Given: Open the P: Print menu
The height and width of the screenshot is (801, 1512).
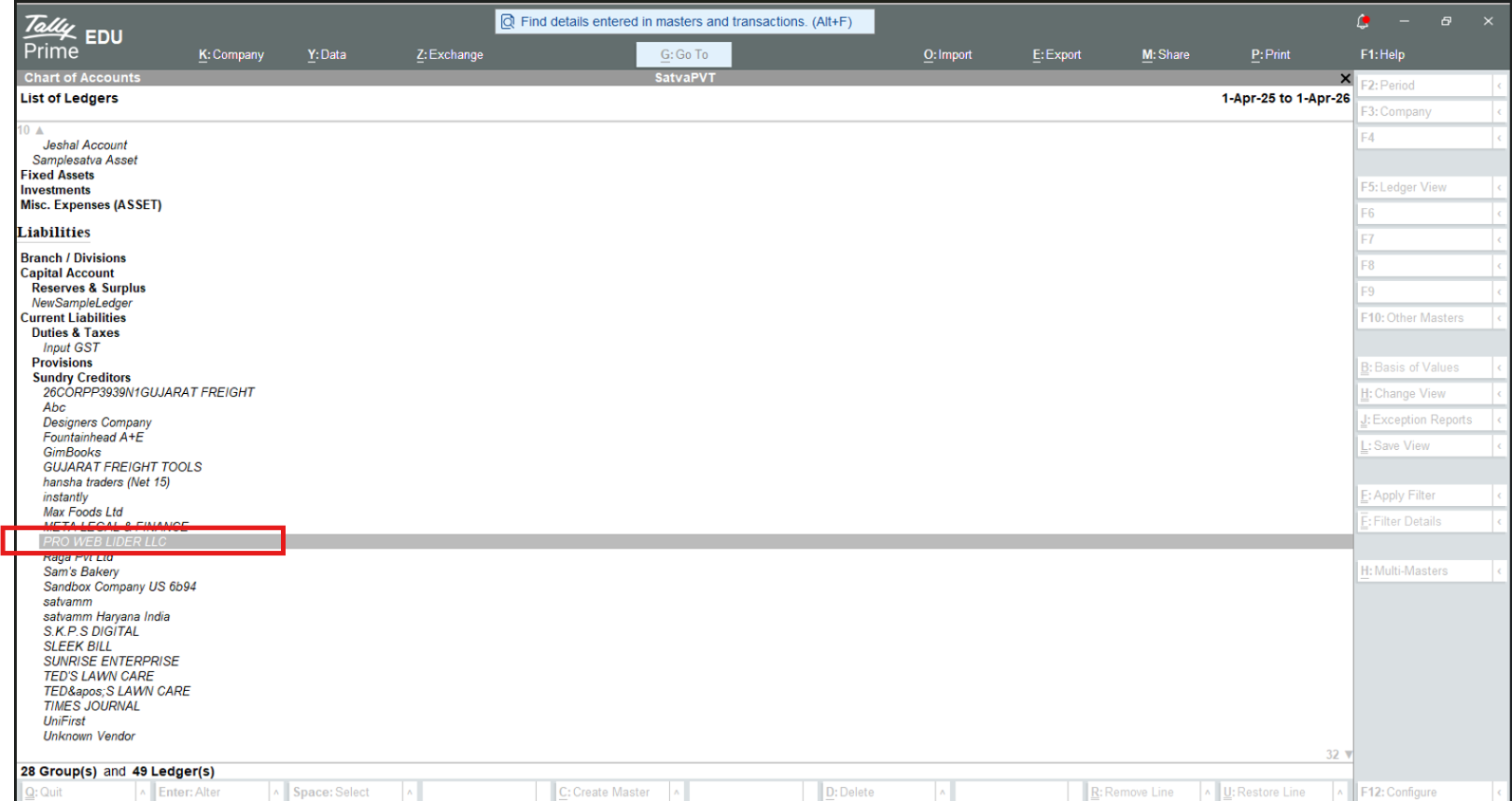Looking at the screenshot, I should click(1270, 55).
